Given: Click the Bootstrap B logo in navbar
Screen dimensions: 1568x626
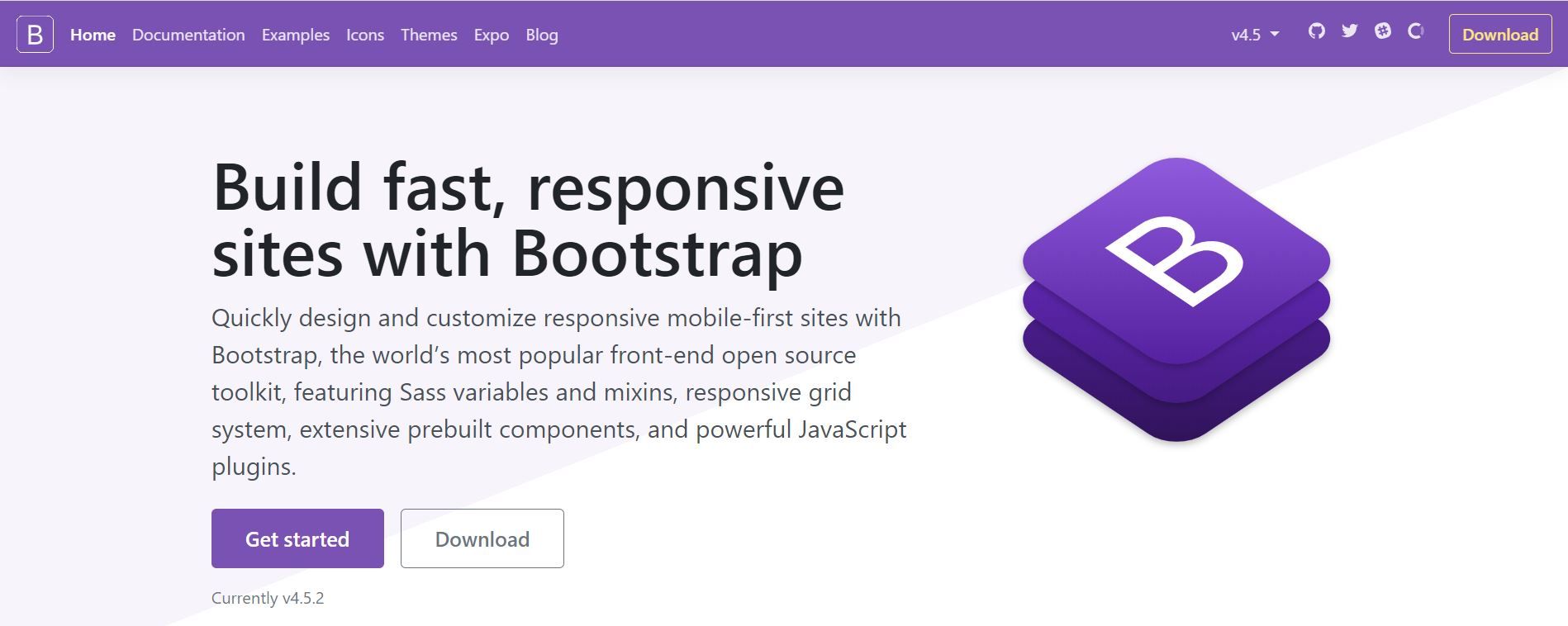Looking at the screenshot, I should click(x=35, y=35).
